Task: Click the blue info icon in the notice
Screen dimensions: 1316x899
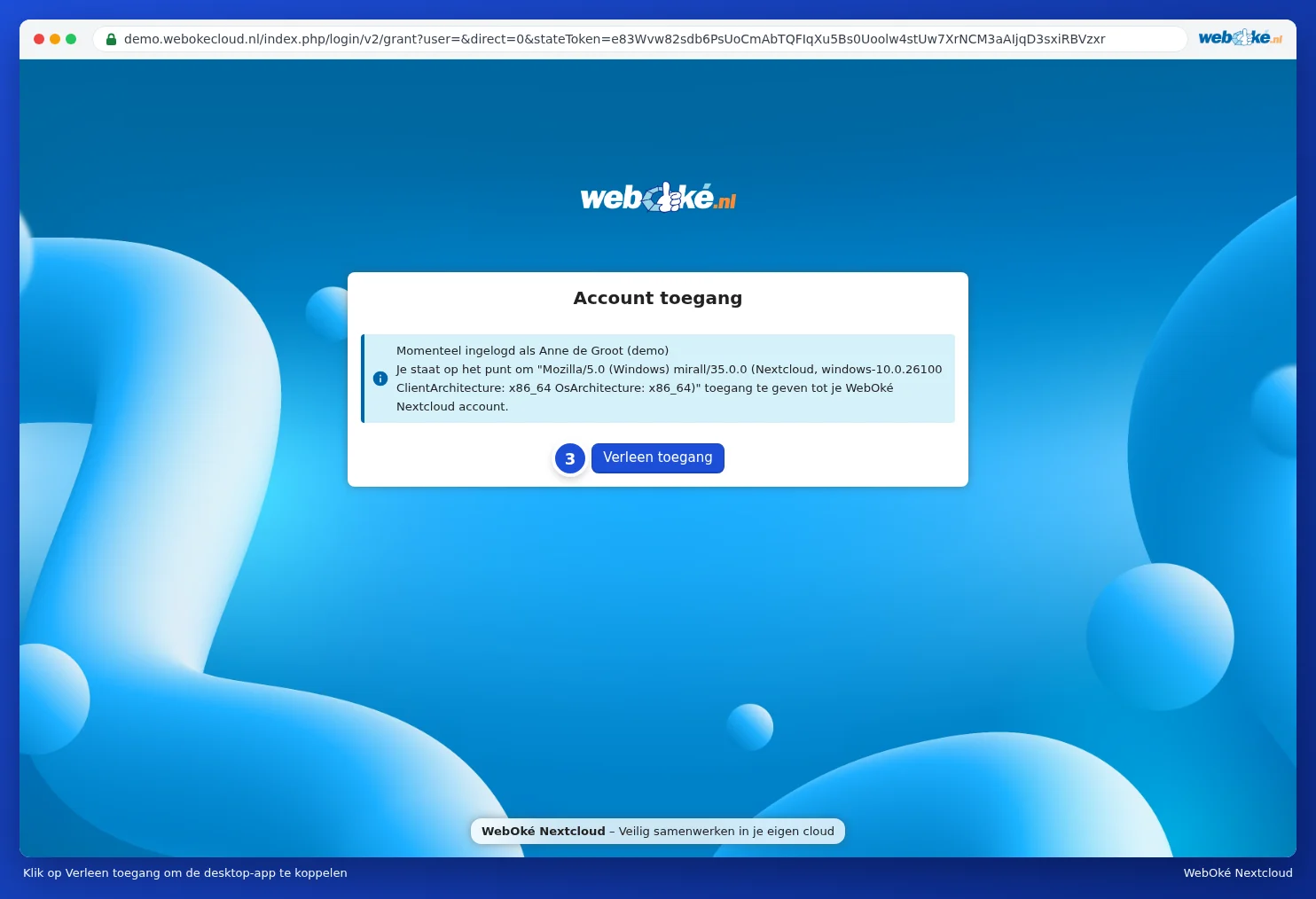Action: tap(380, 379)
